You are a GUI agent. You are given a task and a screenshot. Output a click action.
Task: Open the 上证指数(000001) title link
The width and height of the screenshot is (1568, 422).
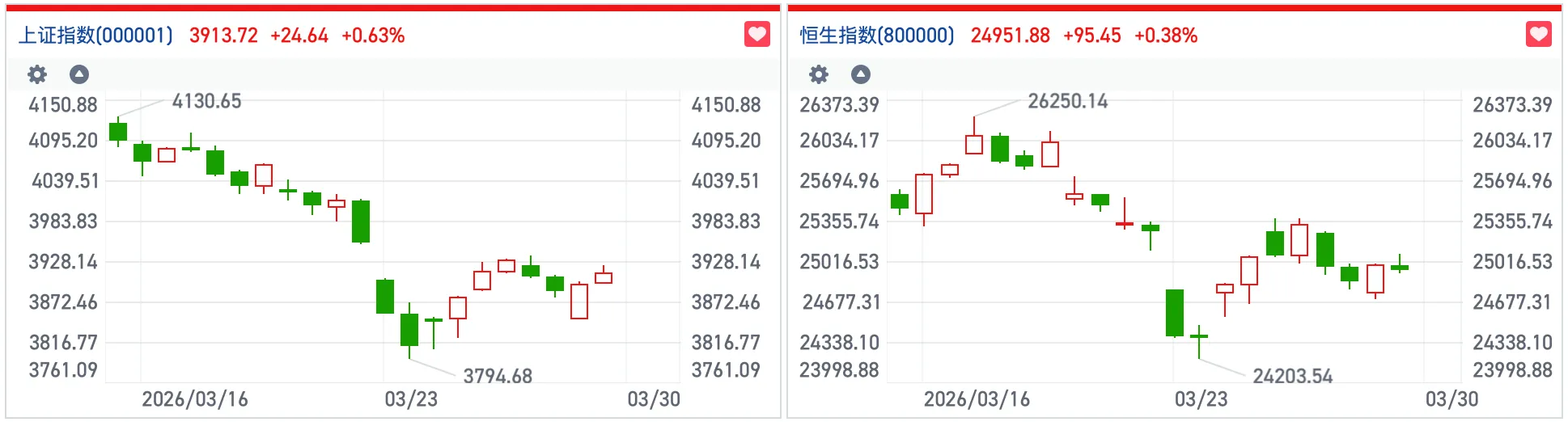(95, 36)
